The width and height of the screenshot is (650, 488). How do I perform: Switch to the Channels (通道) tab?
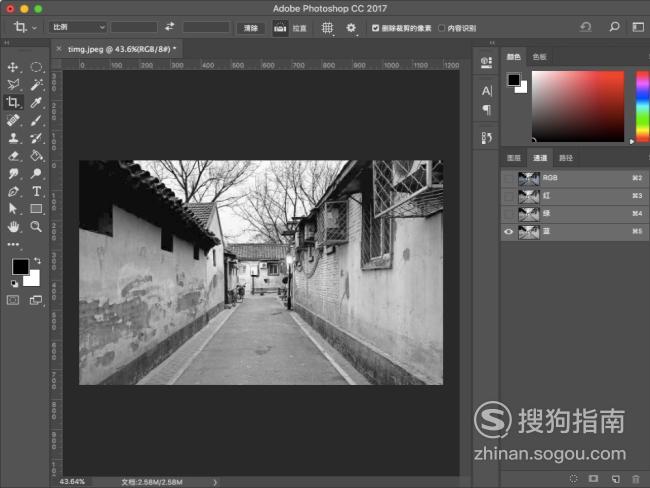pos(540,158)
